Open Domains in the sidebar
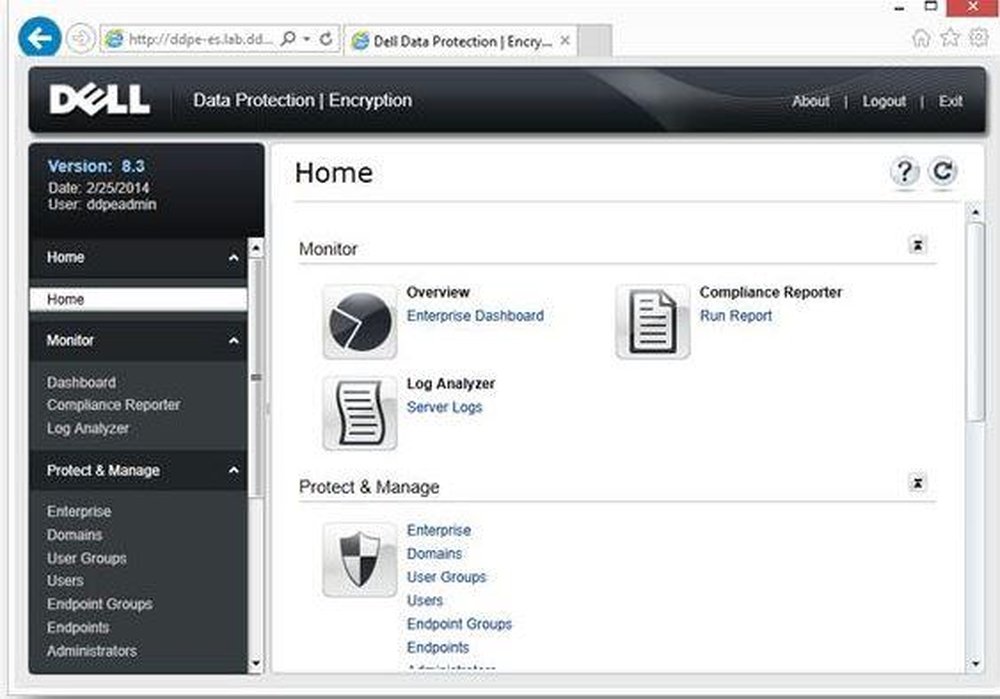1000x699 pixels. [x=75, y=535]
